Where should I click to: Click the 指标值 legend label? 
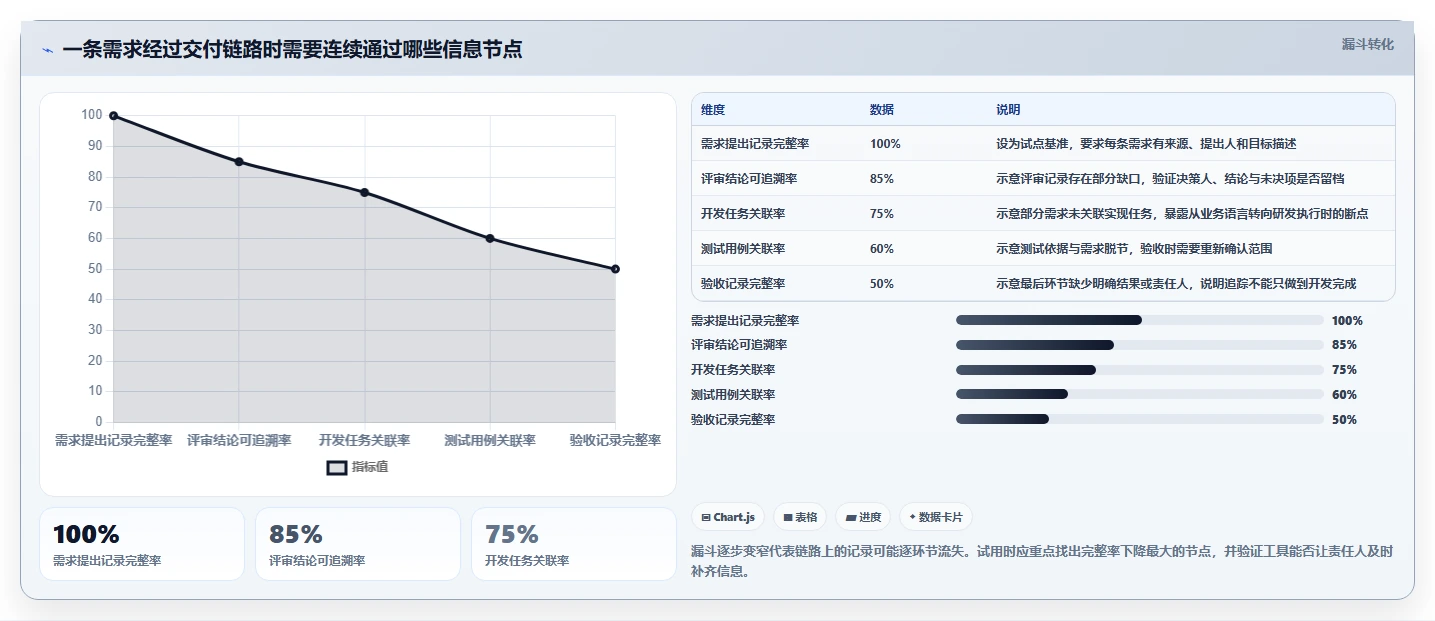(370, 467)
